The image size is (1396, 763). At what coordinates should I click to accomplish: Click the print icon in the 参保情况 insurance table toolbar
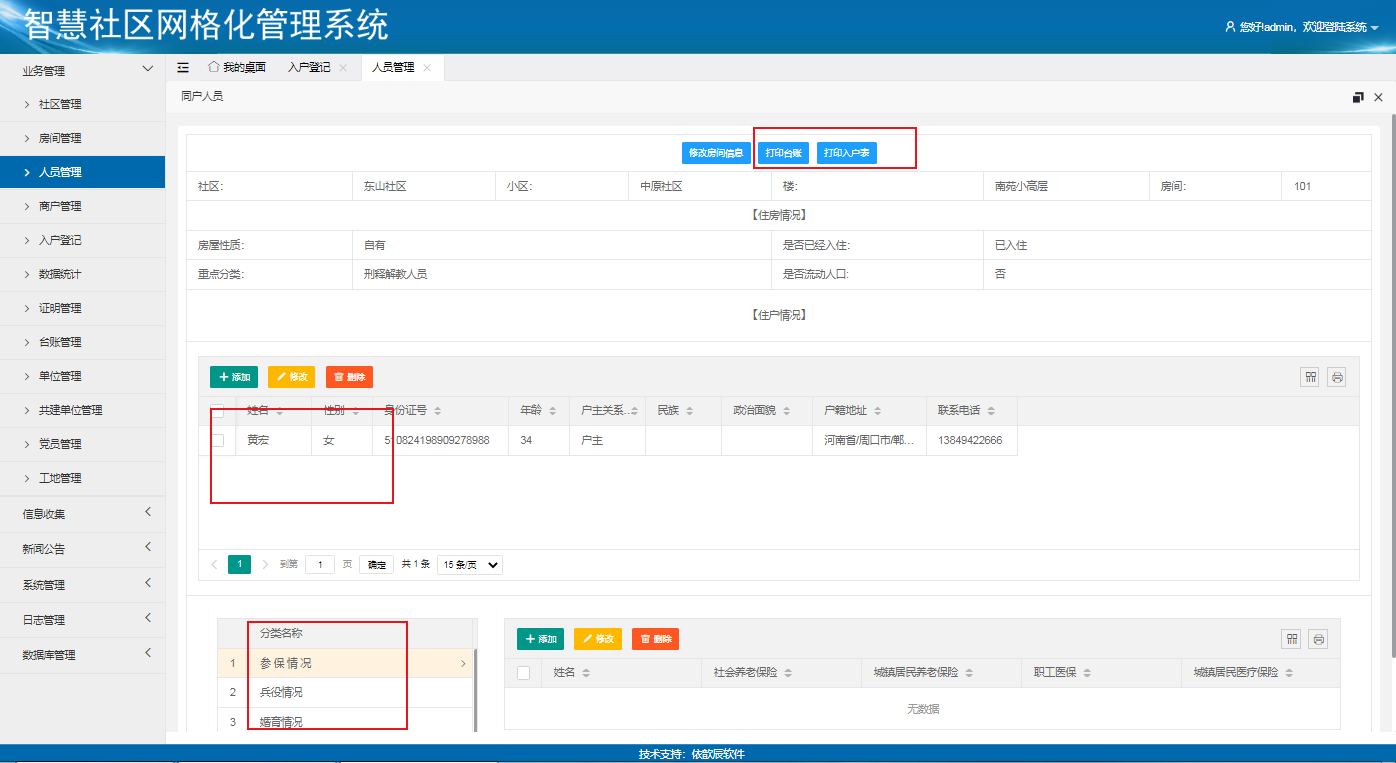click(1318, 639)
